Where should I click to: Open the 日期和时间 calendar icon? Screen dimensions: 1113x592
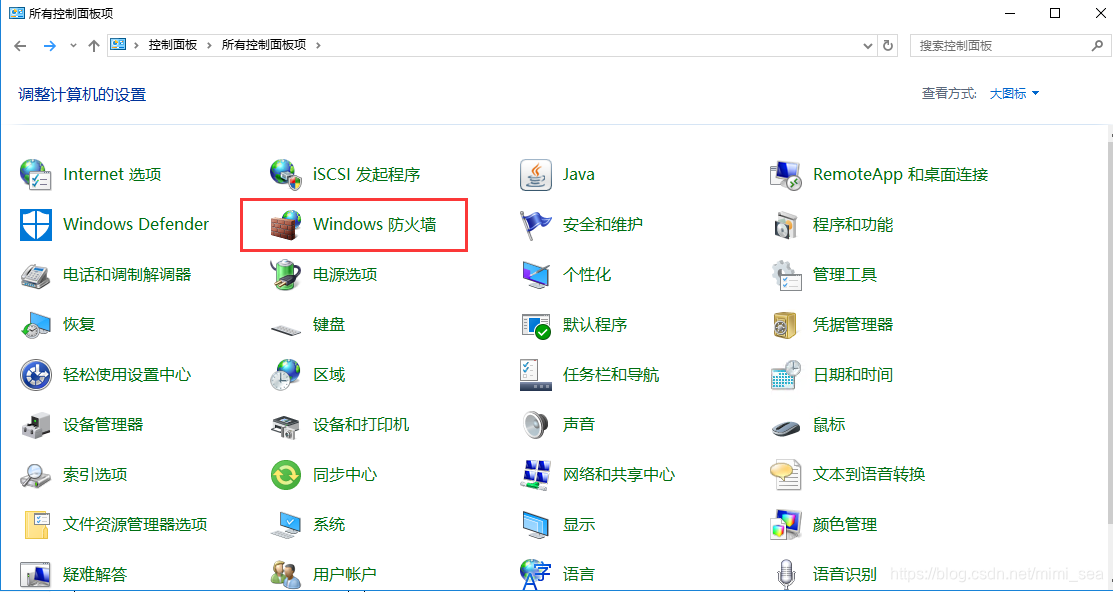click(786, 375)
